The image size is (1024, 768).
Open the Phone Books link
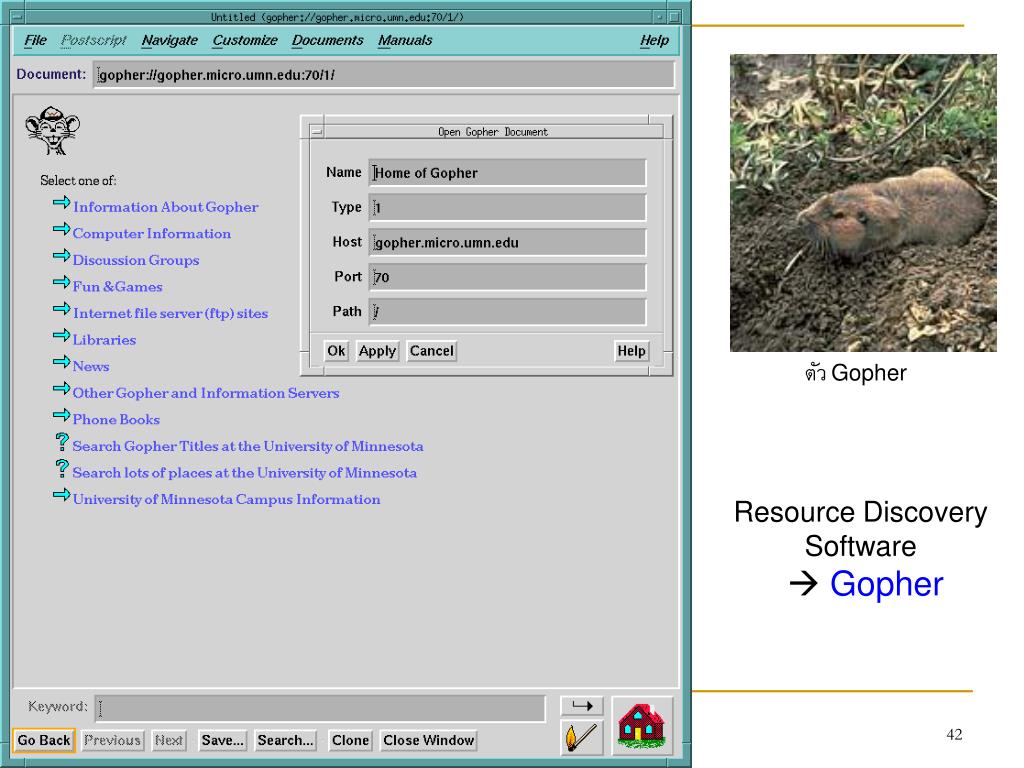coord(116,420)
